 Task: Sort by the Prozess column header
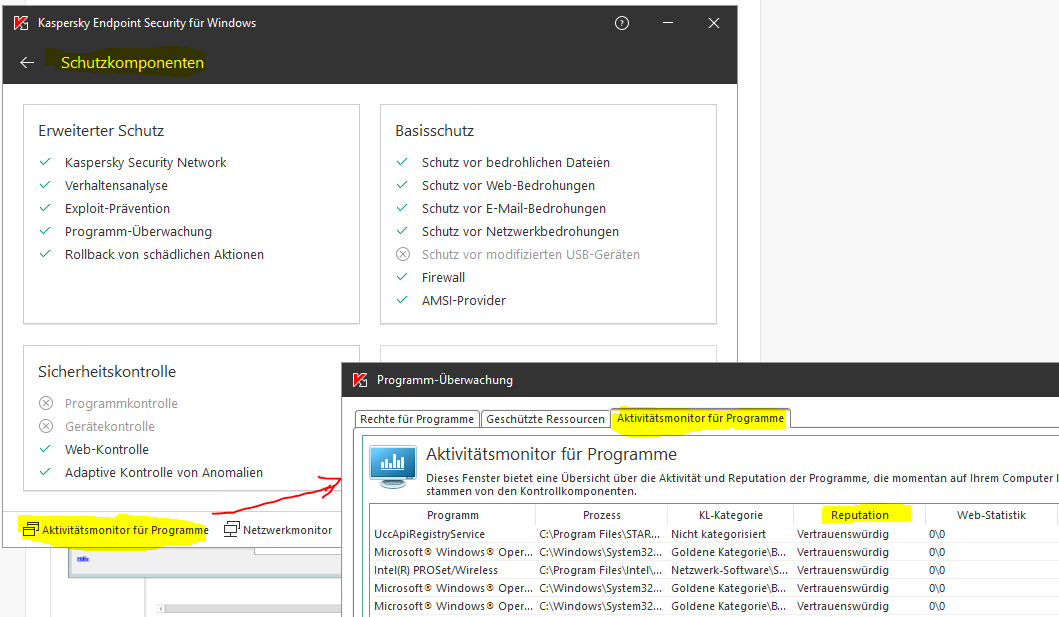click(x=601, y=515)
